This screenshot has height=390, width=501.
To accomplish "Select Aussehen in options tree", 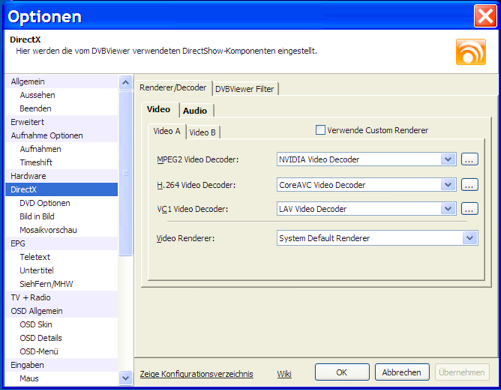I will 62,95.
